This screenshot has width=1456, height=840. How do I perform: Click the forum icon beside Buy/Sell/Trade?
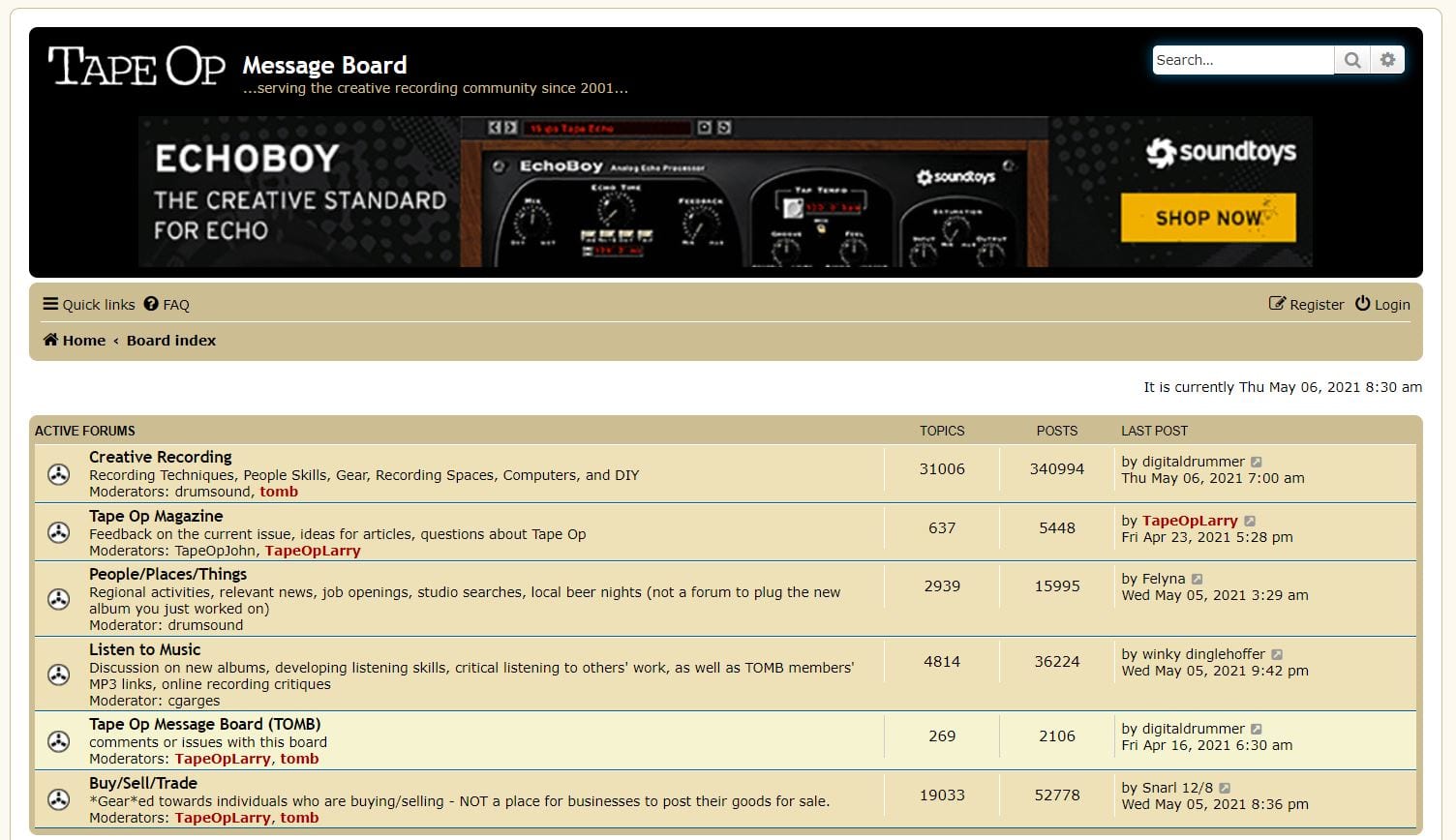59,800
